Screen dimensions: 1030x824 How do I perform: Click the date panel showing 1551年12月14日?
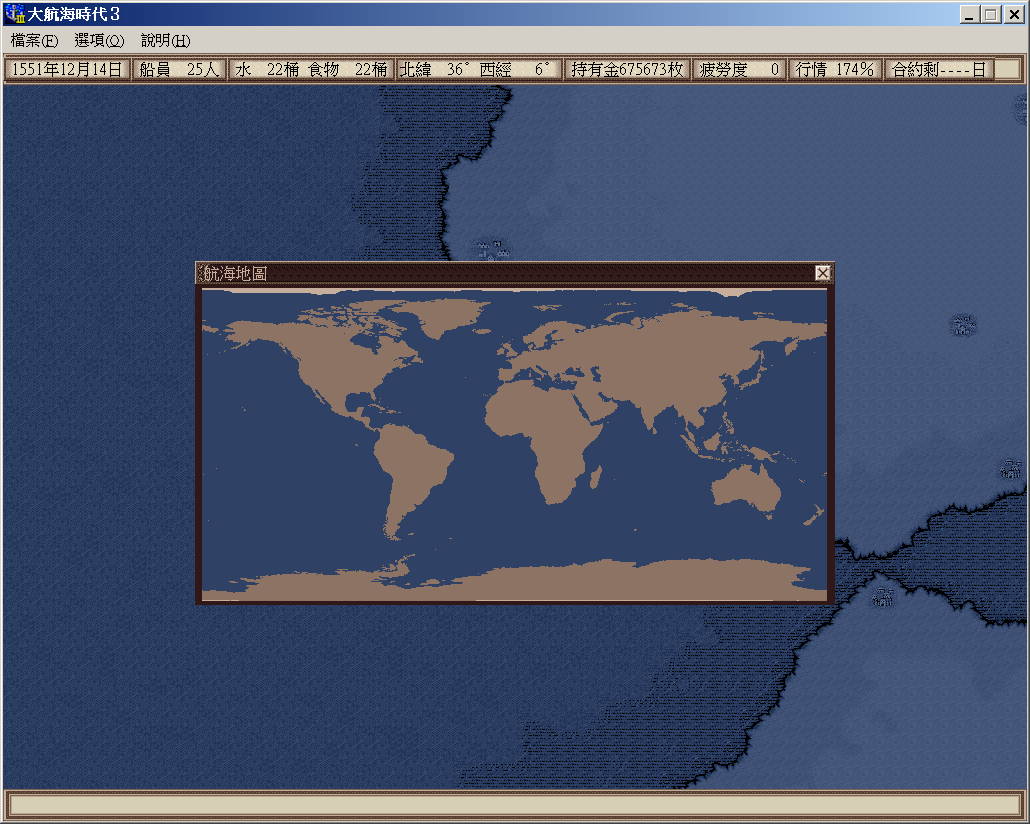tap(67, 69)
